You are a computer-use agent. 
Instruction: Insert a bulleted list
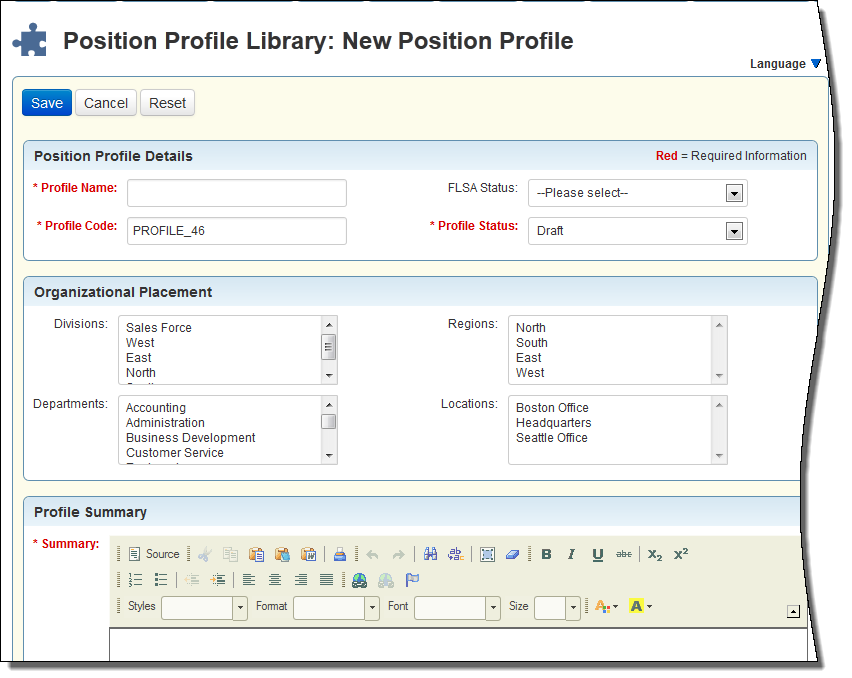[x=161, y=580]
